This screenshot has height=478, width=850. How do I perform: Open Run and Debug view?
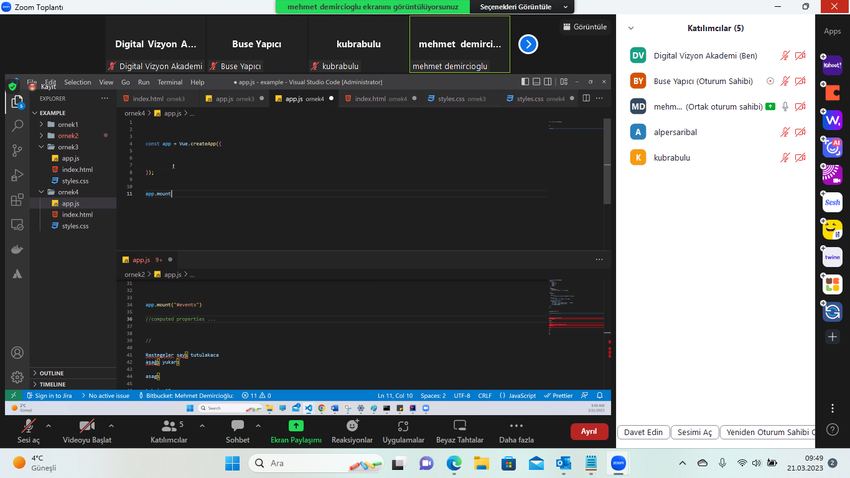17,175
